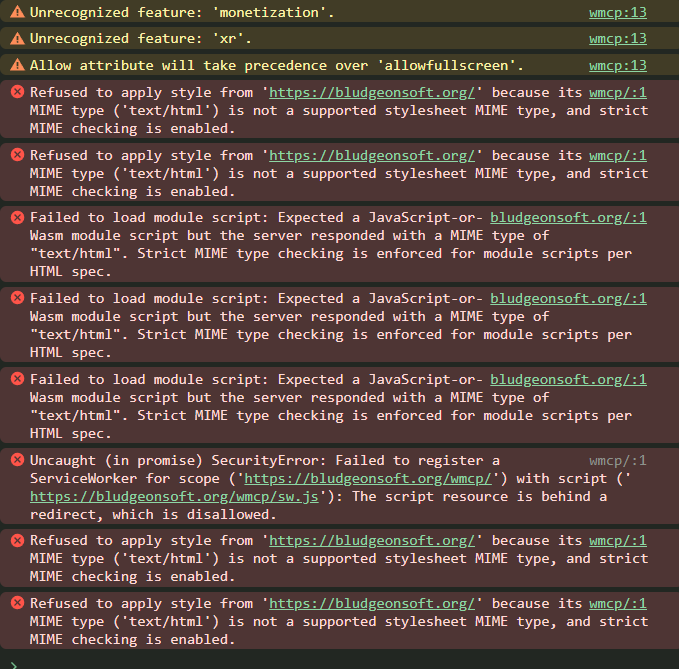Click the warning icon on the 'allowfullscreen' message
This screenshot has height=669, width=679.
17,65
